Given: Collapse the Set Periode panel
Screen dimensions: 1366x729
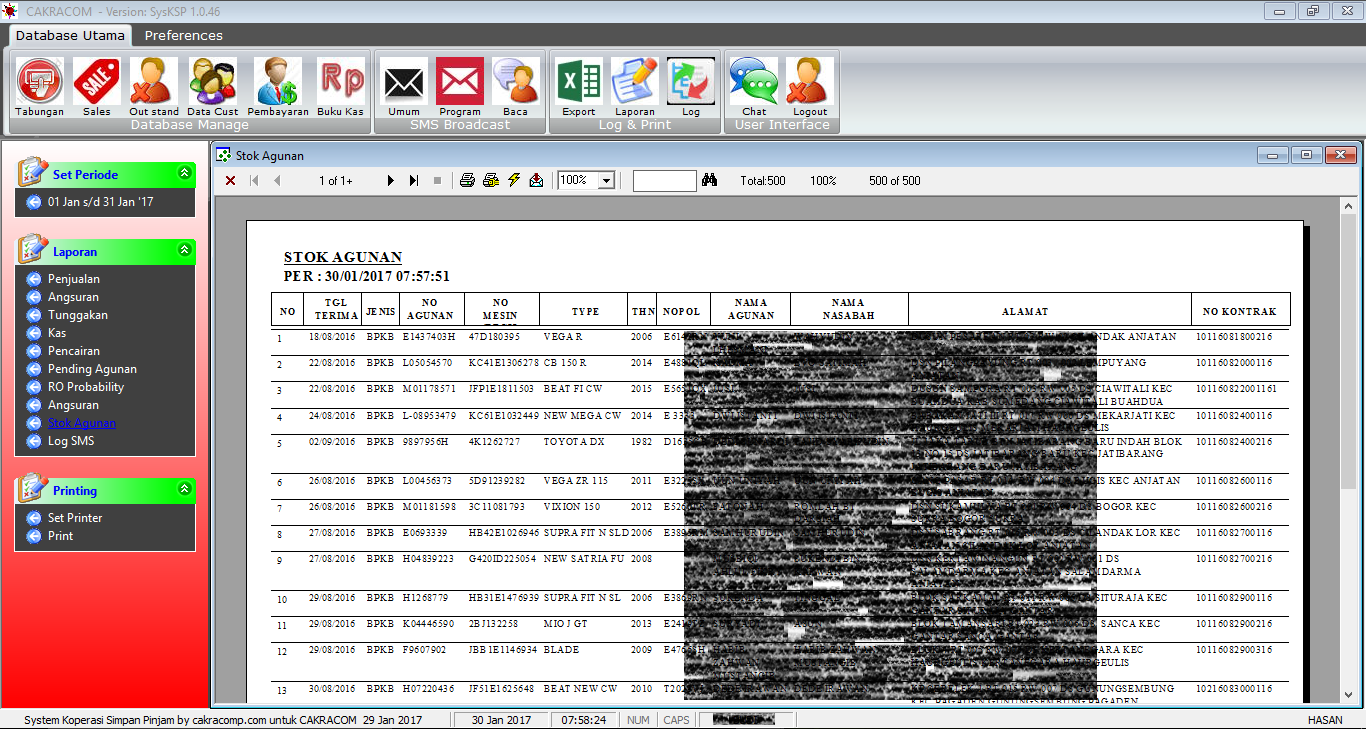Looking at the screenshot, I should click(x=184, y=174).
